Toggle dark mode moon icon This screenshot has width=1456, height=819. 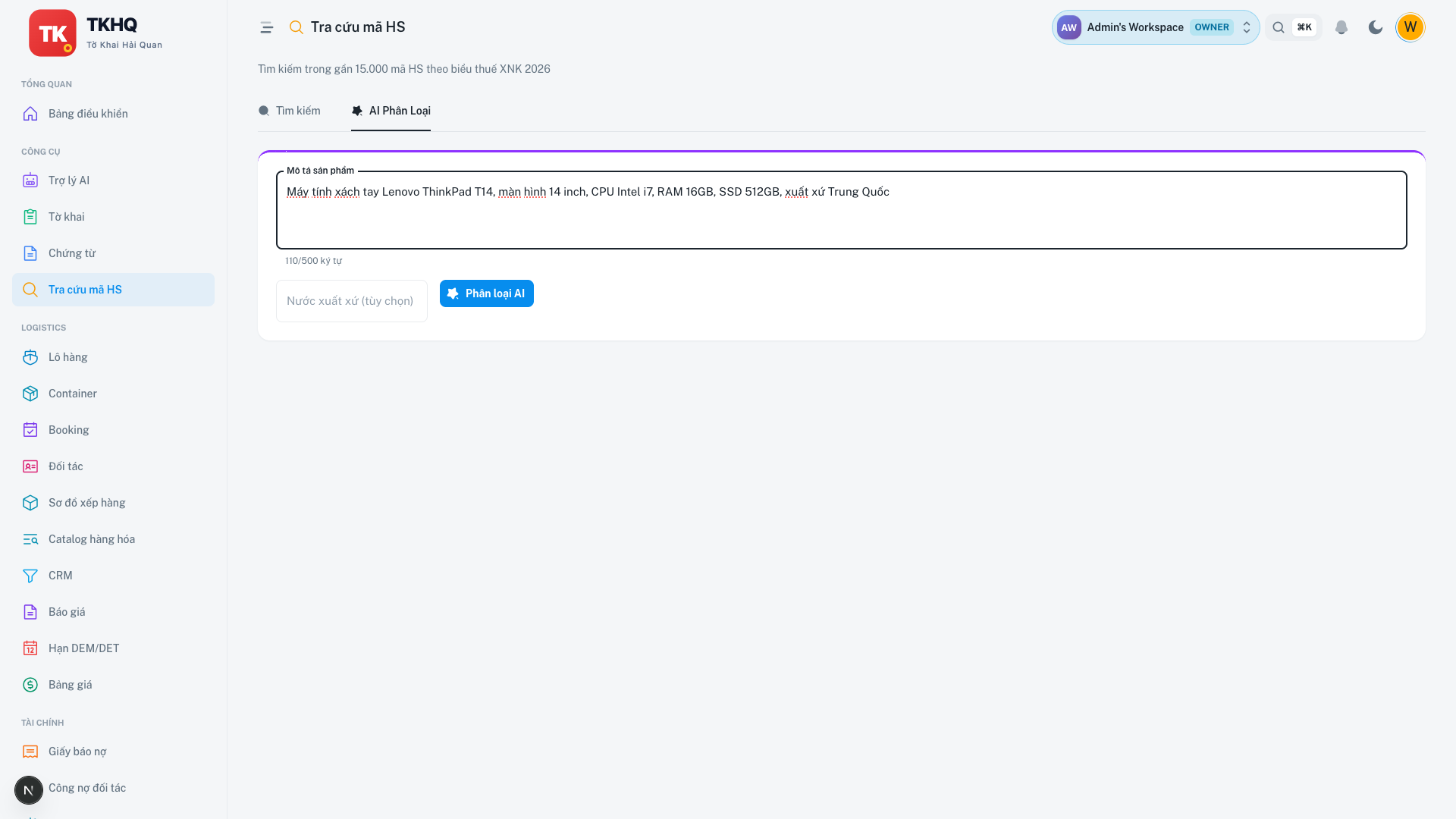pyautogui.click(x=1376, y=27)
